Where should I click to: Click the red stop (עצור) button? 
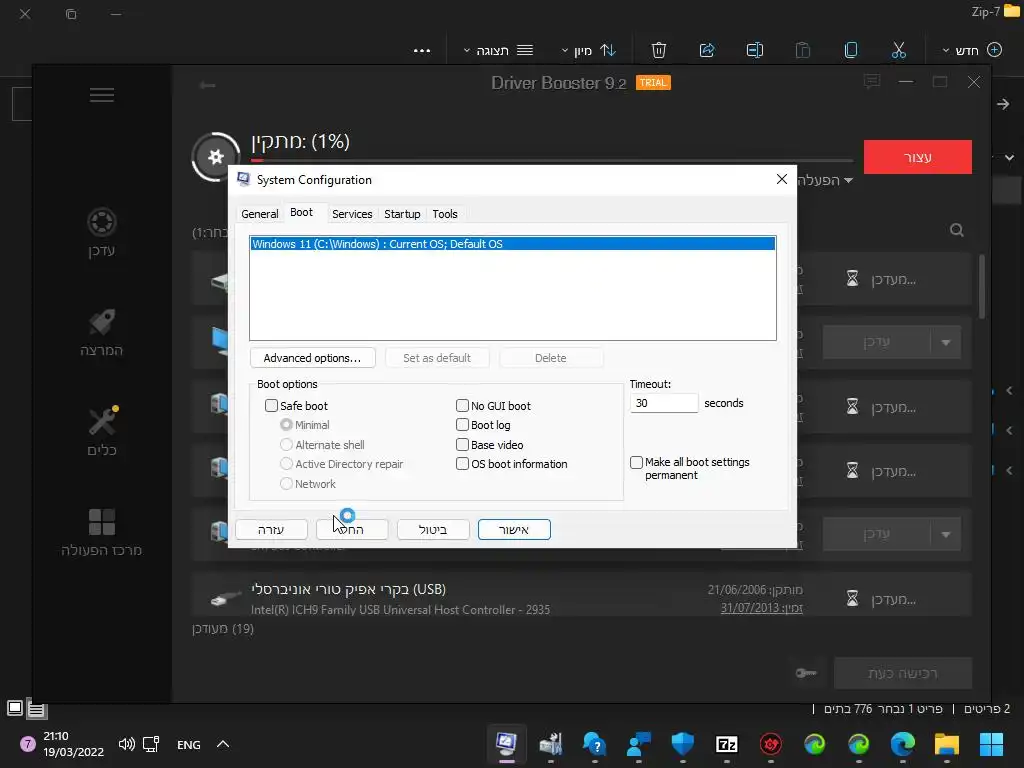tap(918, 157)
